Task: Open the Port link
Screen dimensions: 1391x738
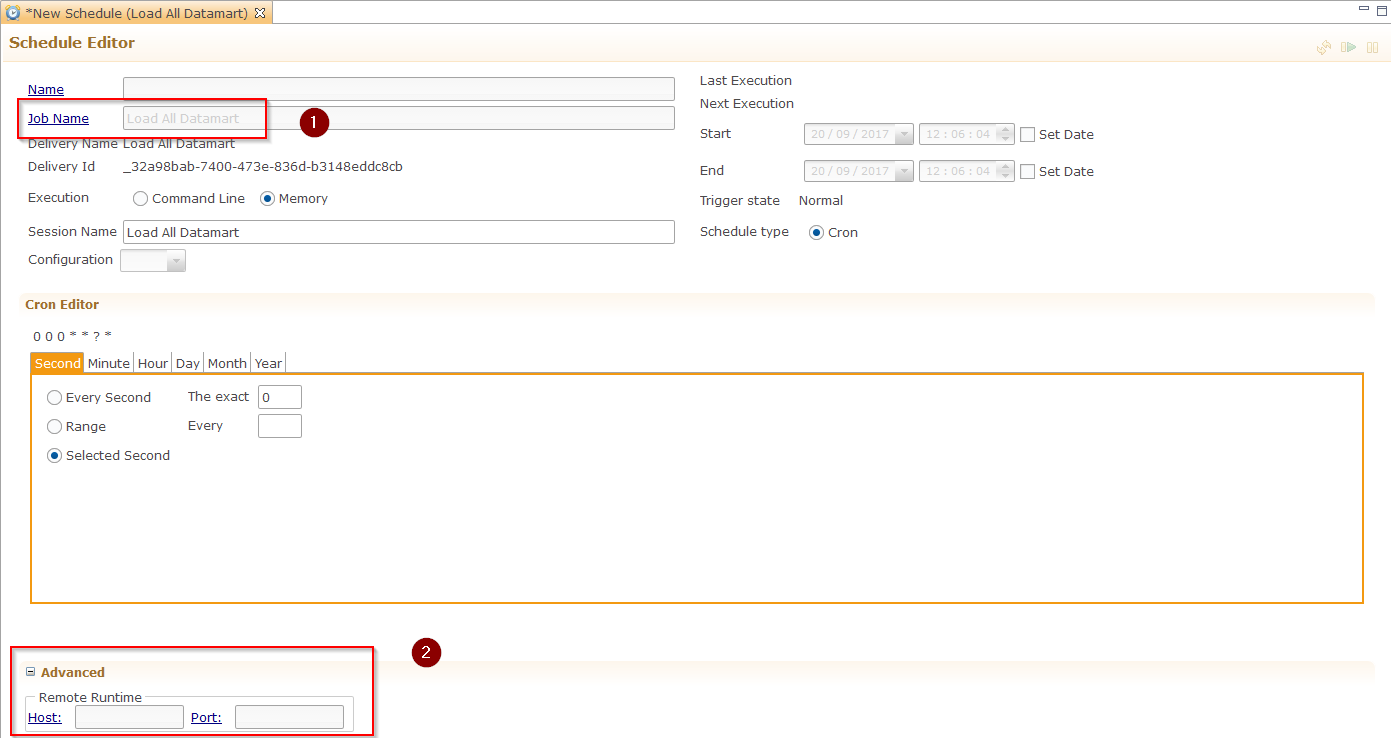Action: 206,717
